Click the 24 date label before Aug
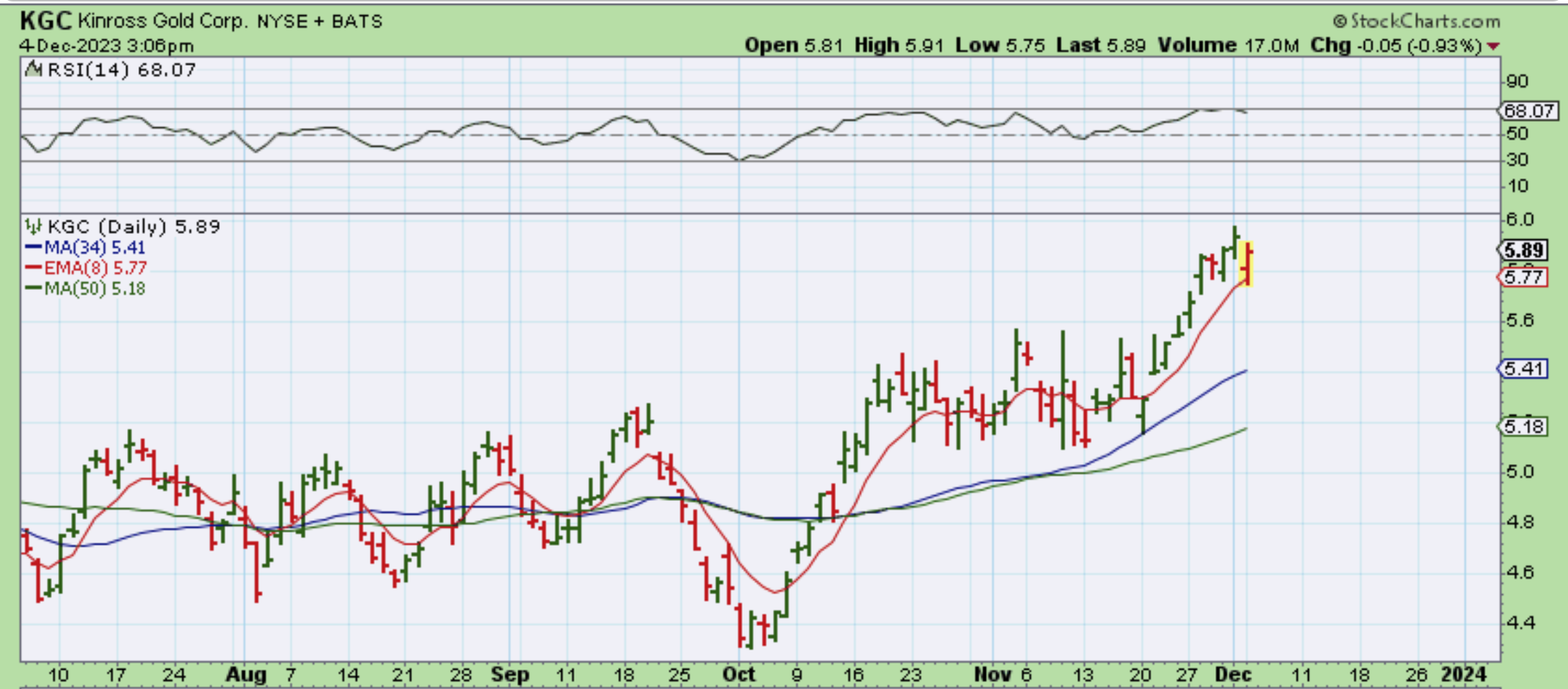1568x689 pixels. coord(174,675)
